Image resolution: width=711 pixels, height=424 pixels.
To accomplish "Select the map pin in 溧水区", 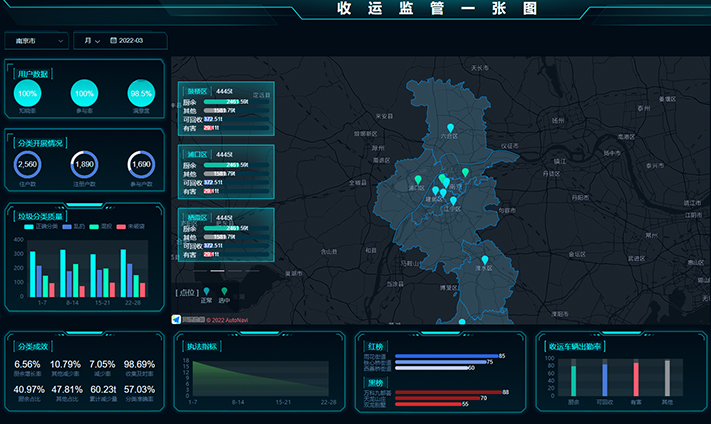I will click(485, 261).
